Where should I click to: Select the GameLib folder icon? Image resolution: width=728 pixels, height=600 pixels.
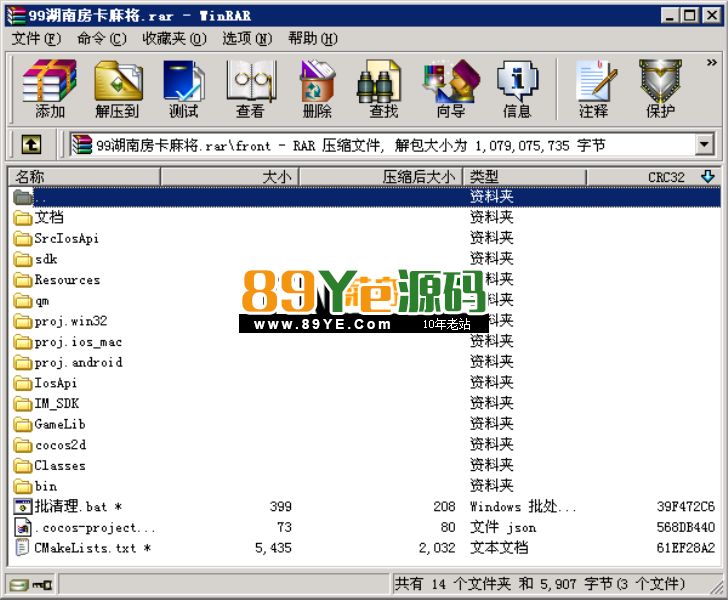22,424
